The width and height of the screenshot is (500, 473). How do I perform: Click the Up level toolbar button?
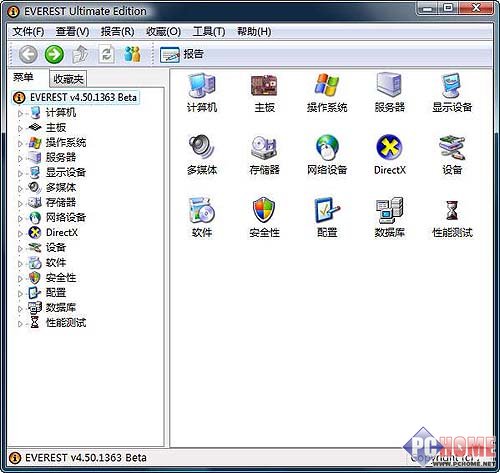80,54
